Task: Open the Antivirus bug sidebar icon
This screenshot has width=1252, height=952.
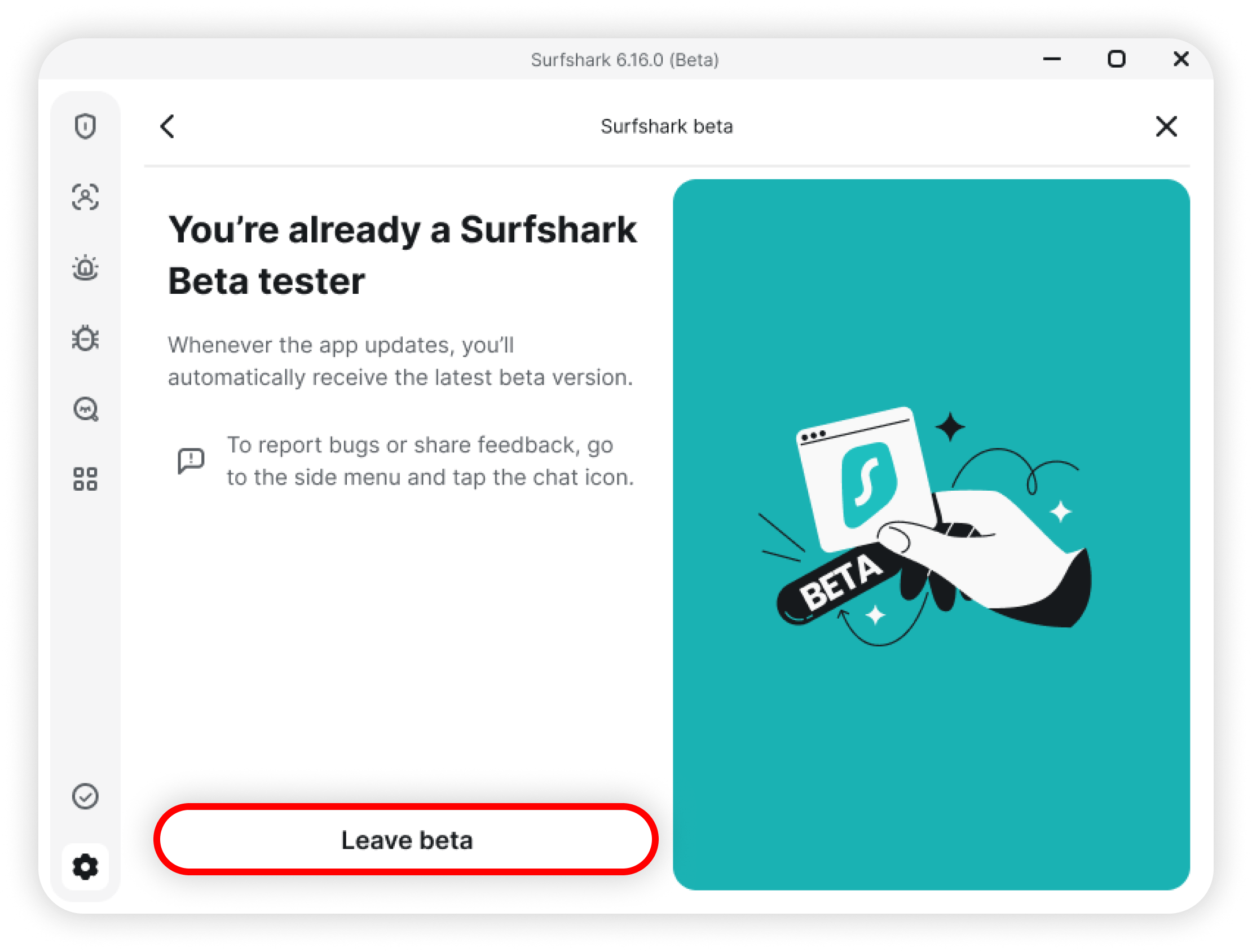Action: (x=85, y=338)
